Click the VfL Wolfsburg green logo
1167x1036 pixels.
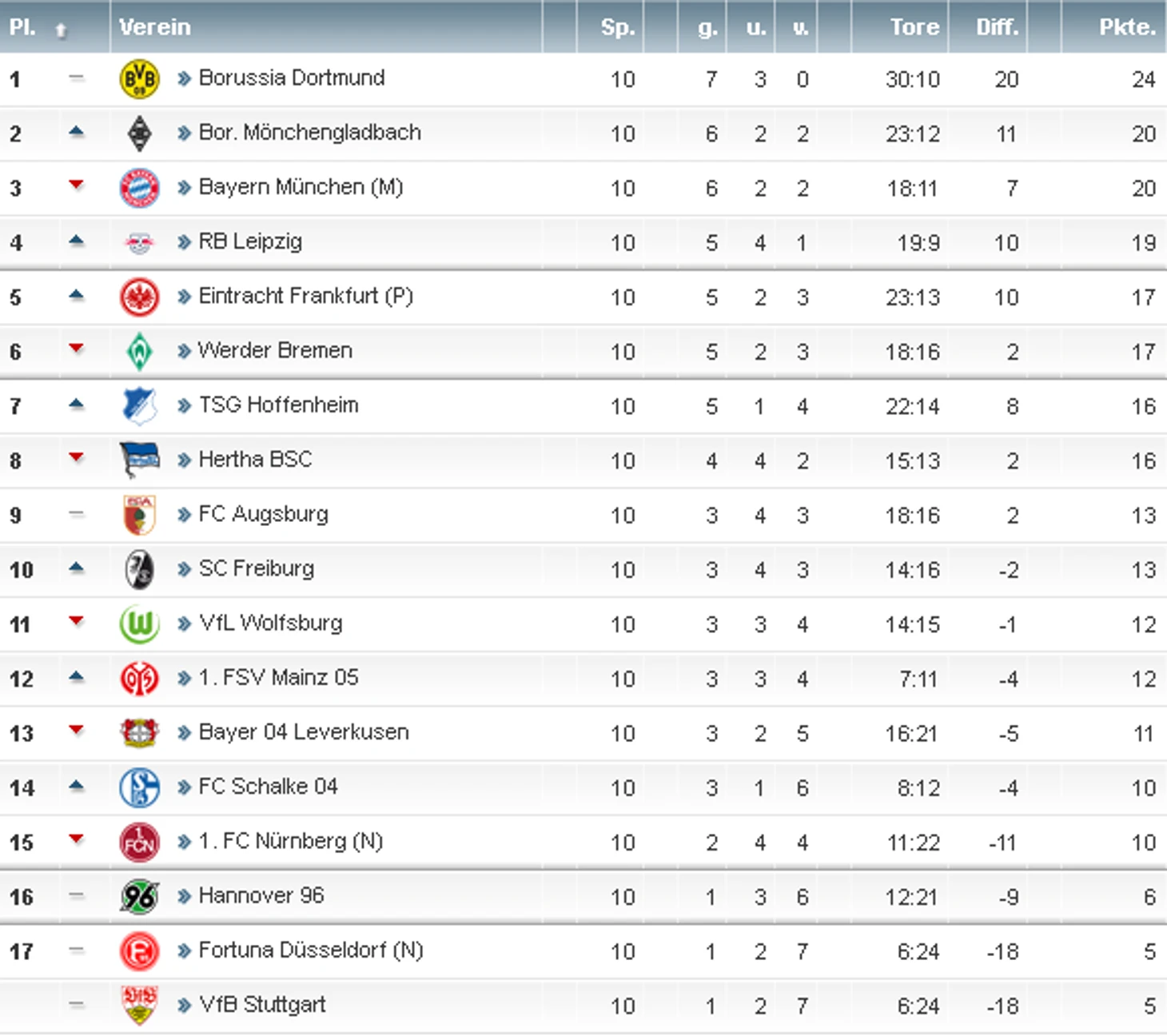[x=139, y=624]
